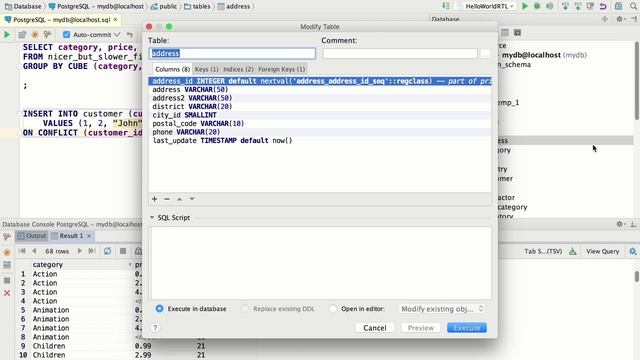
Task: Select the Open in editor radio button
Action: click(333, 309)
